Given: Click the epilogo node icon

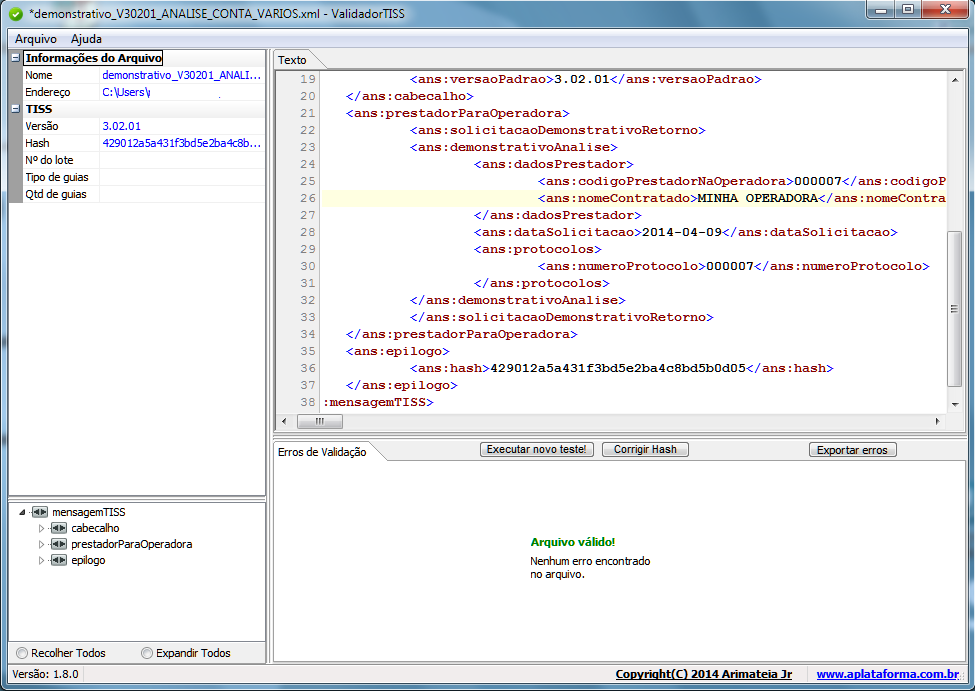Looking at the screenshot, I should point(59,560).
